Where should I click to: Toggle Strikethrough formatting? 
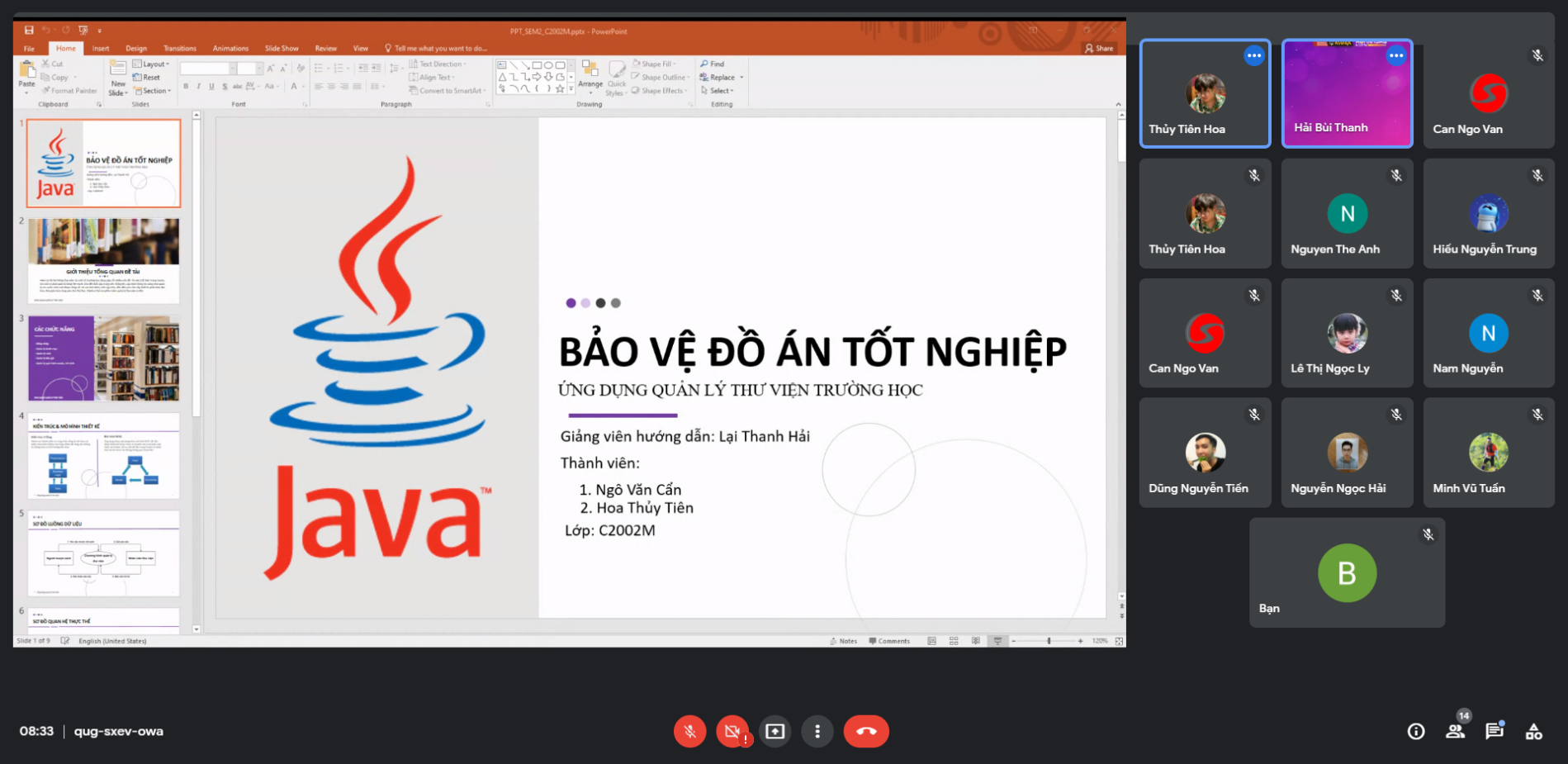pos(238,86)
